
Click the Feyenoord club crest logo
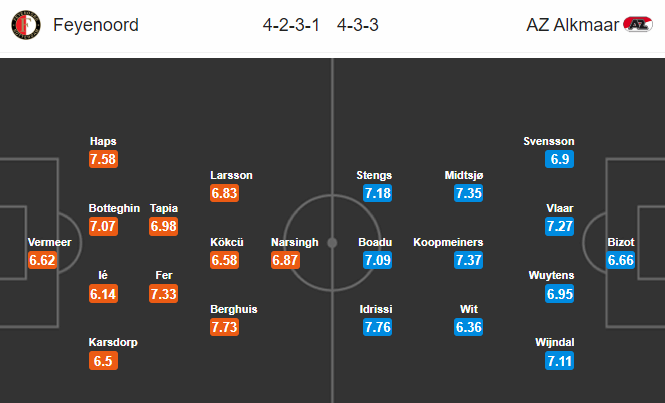click(x=26, y=25)
